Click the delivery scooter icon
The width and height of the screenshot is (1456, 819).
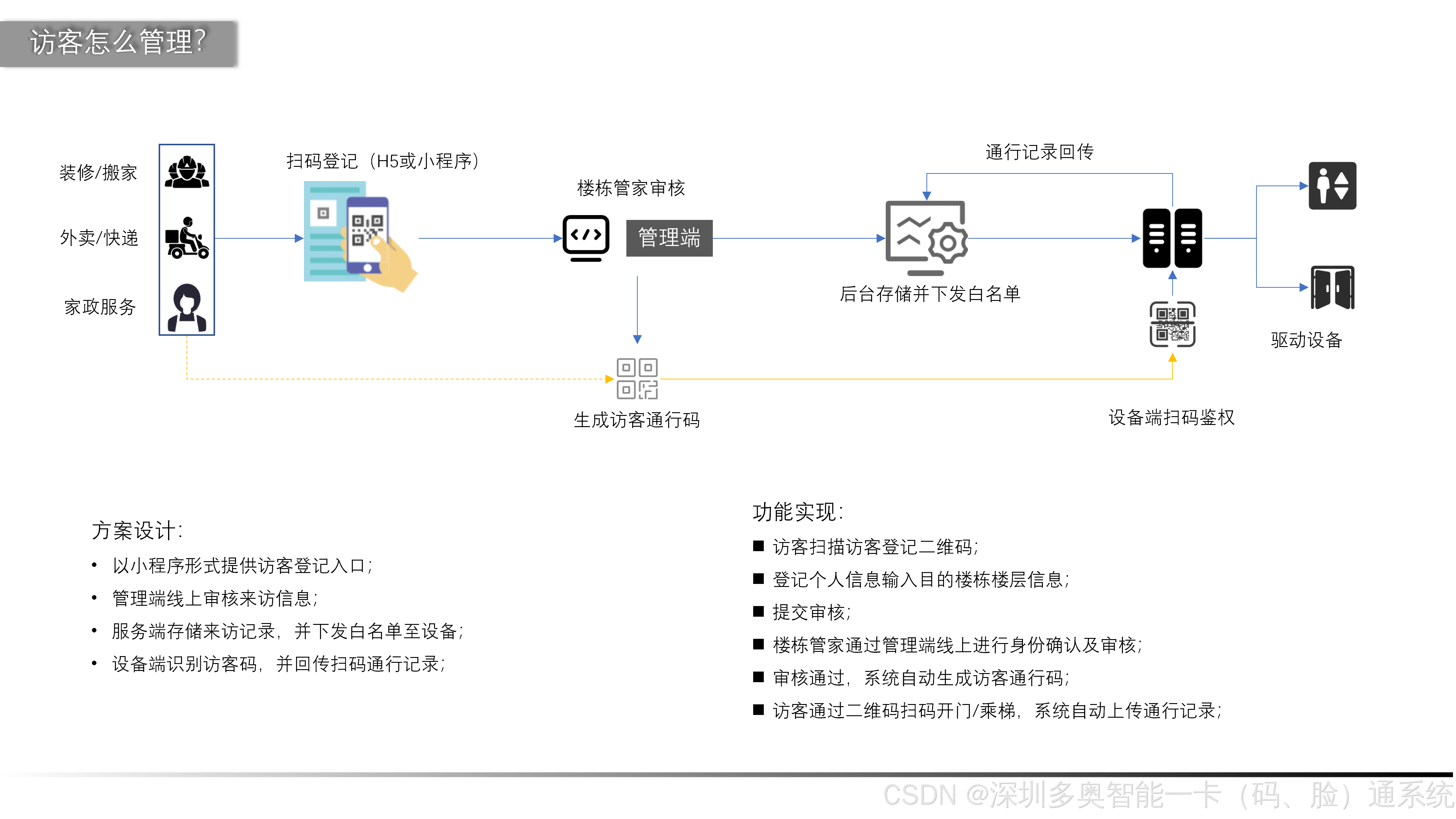pos(187,238)
